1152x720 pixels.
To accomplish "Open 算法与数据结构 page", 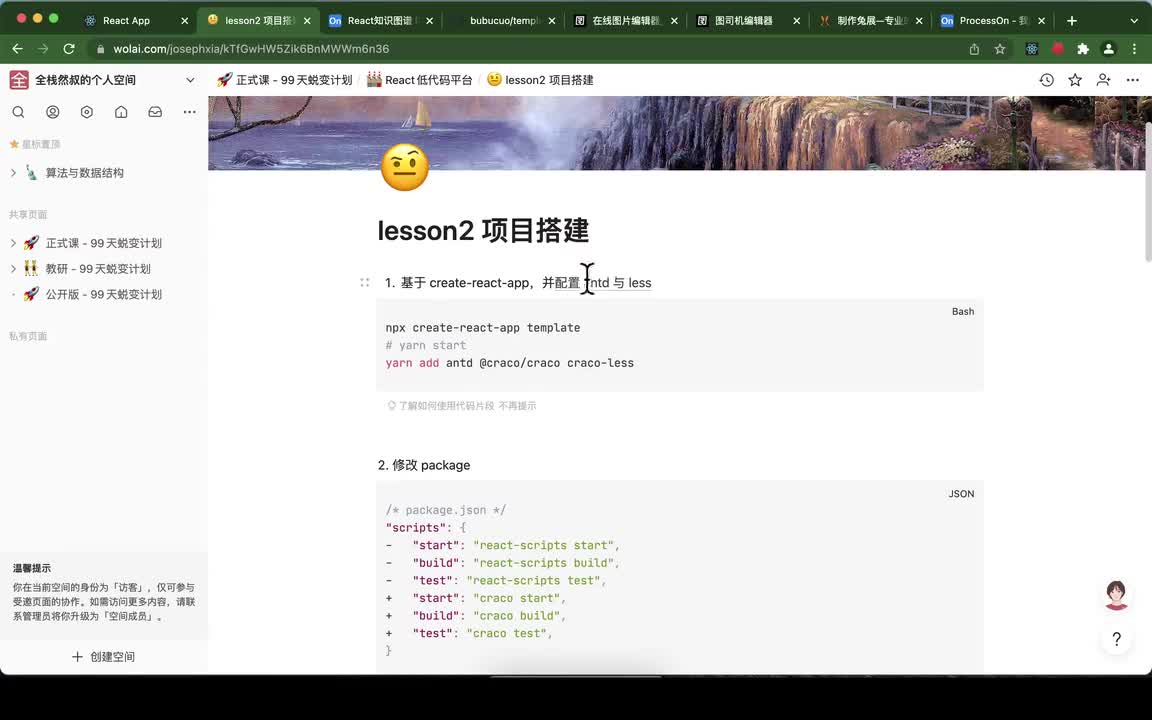I will click(84, 173).
